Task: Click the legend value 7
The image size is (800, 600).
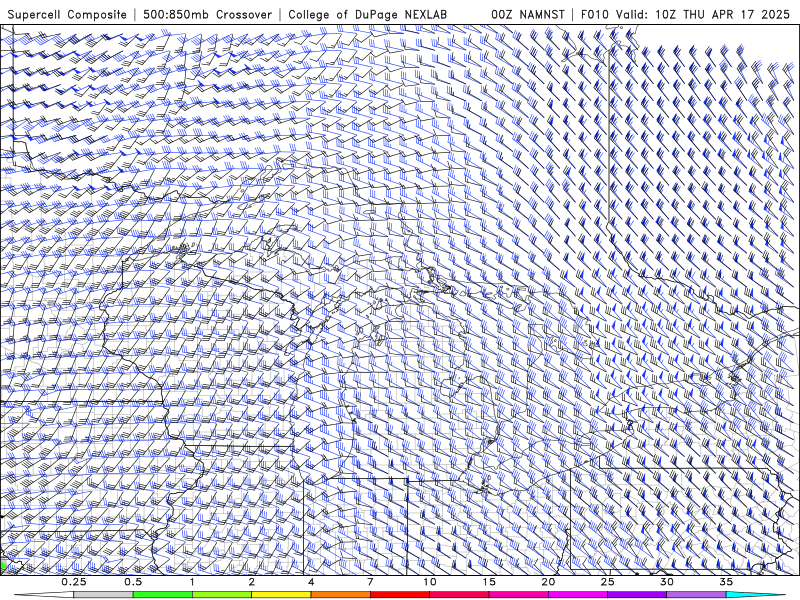Action: coord(370,582)
